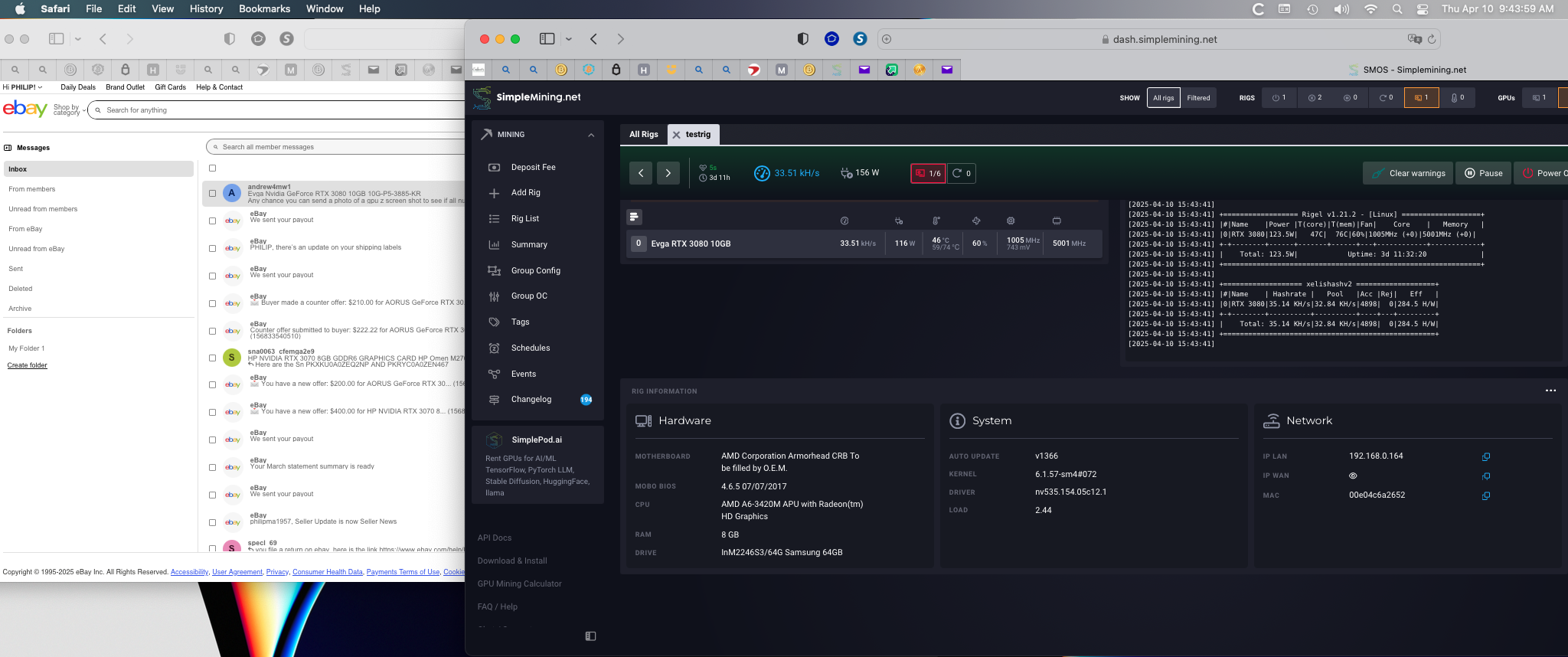Screen dimensions: 1568x657
Task: Click Search all member messages field
Action: [x=337, y=147]
